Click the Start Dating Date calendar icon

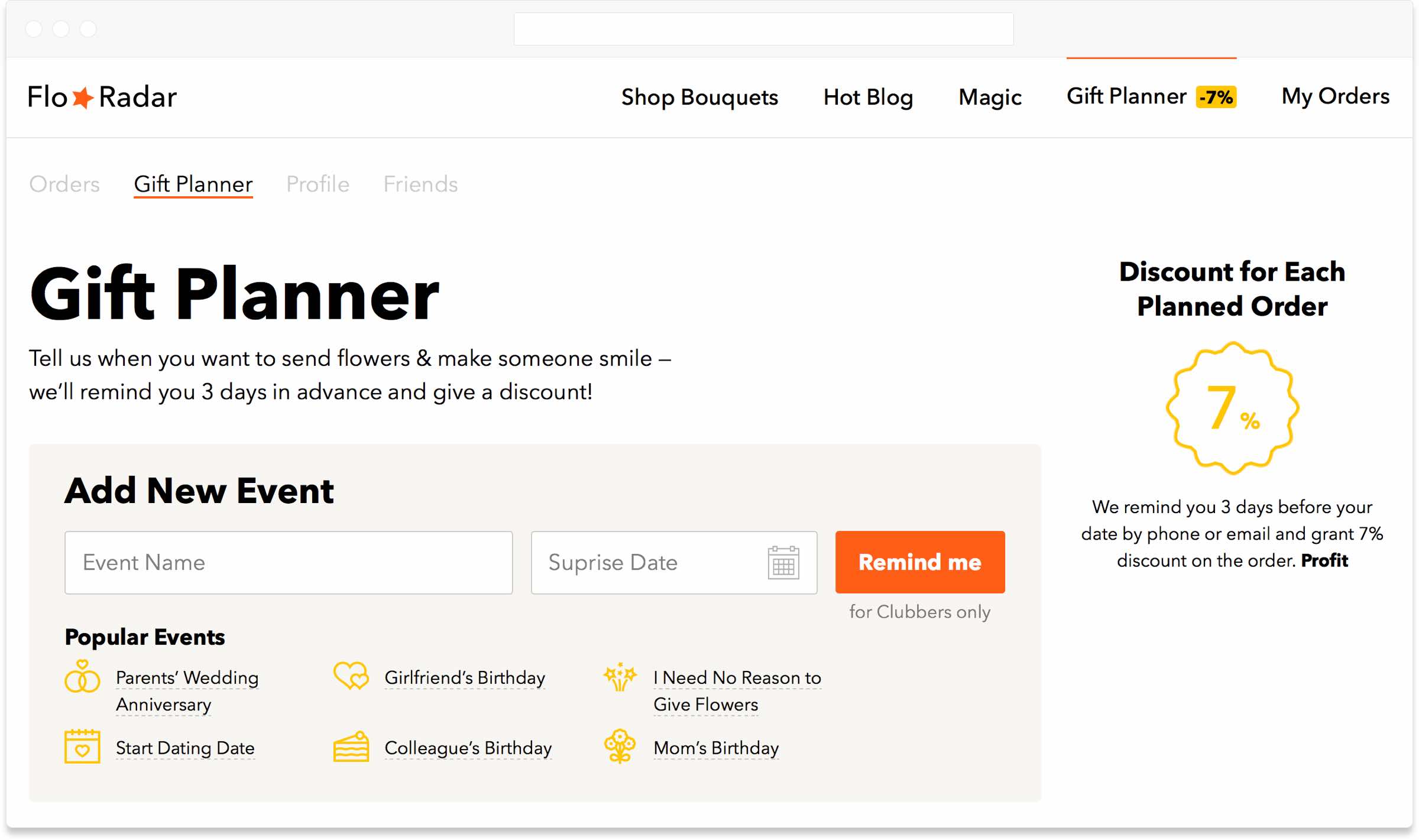pyautogui.click(x=82, y=747)
